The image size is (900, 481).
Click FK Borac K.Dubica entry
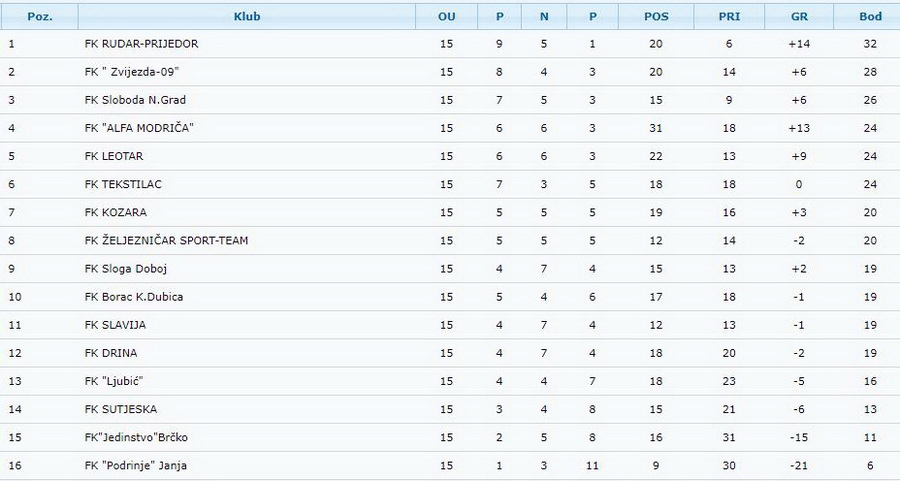point(134,297)
